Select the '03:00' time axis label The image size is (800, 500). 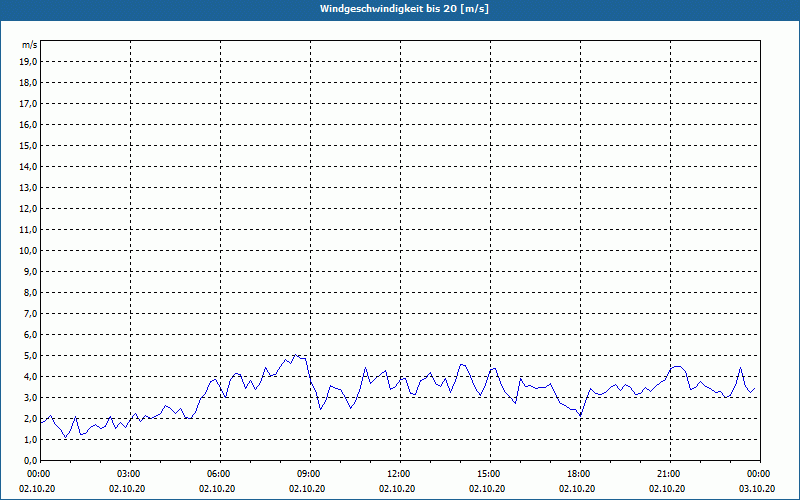tap(131, 474)
